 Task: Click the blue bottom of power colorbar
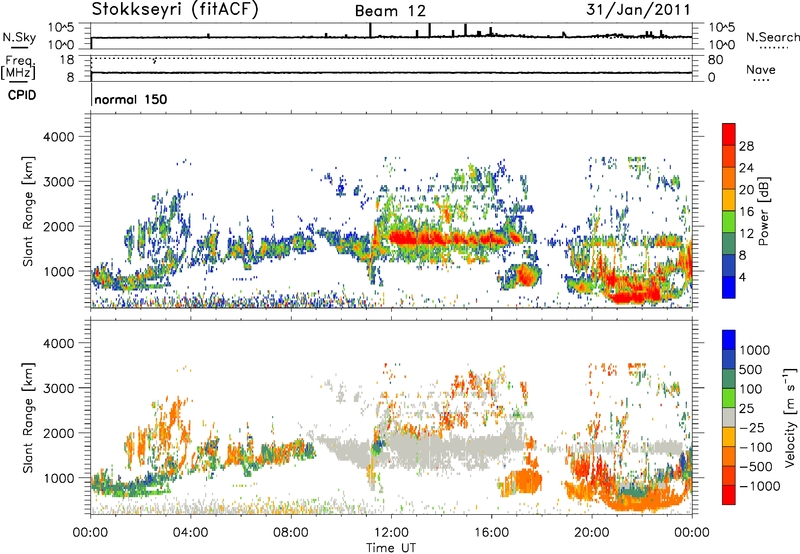(729, 287)
